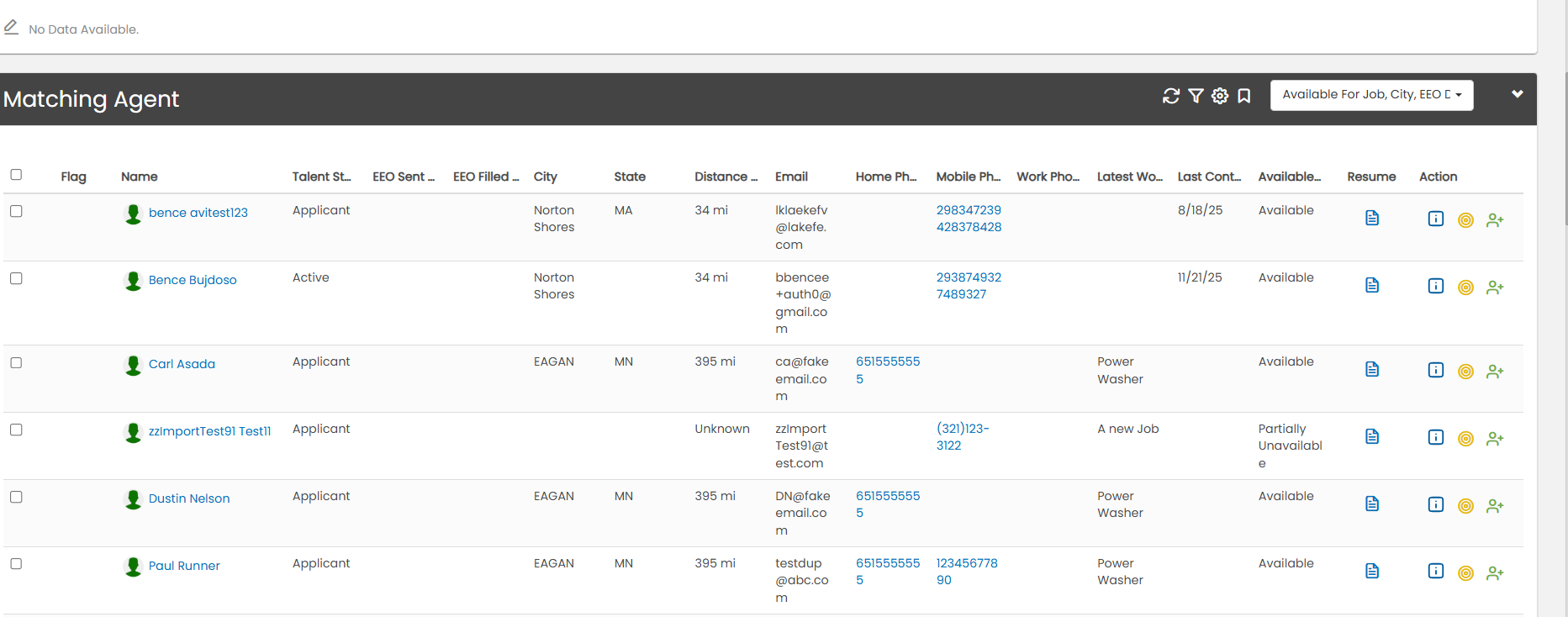Open resume document for Paul Runner
The height and width of the screenshot is (617, 1568).
[1372, 571]
